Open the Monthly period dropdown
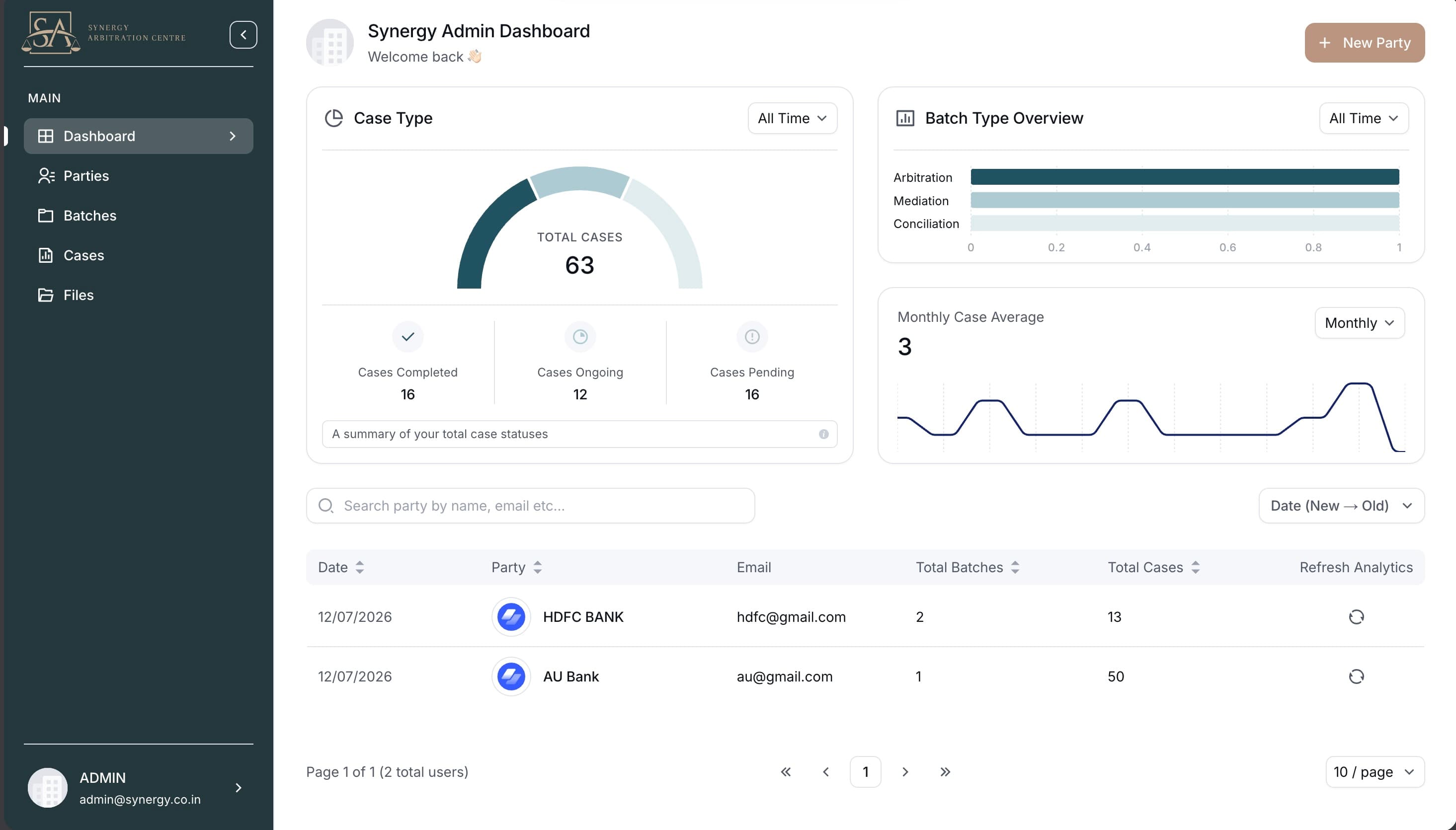 coord(1359,323)
